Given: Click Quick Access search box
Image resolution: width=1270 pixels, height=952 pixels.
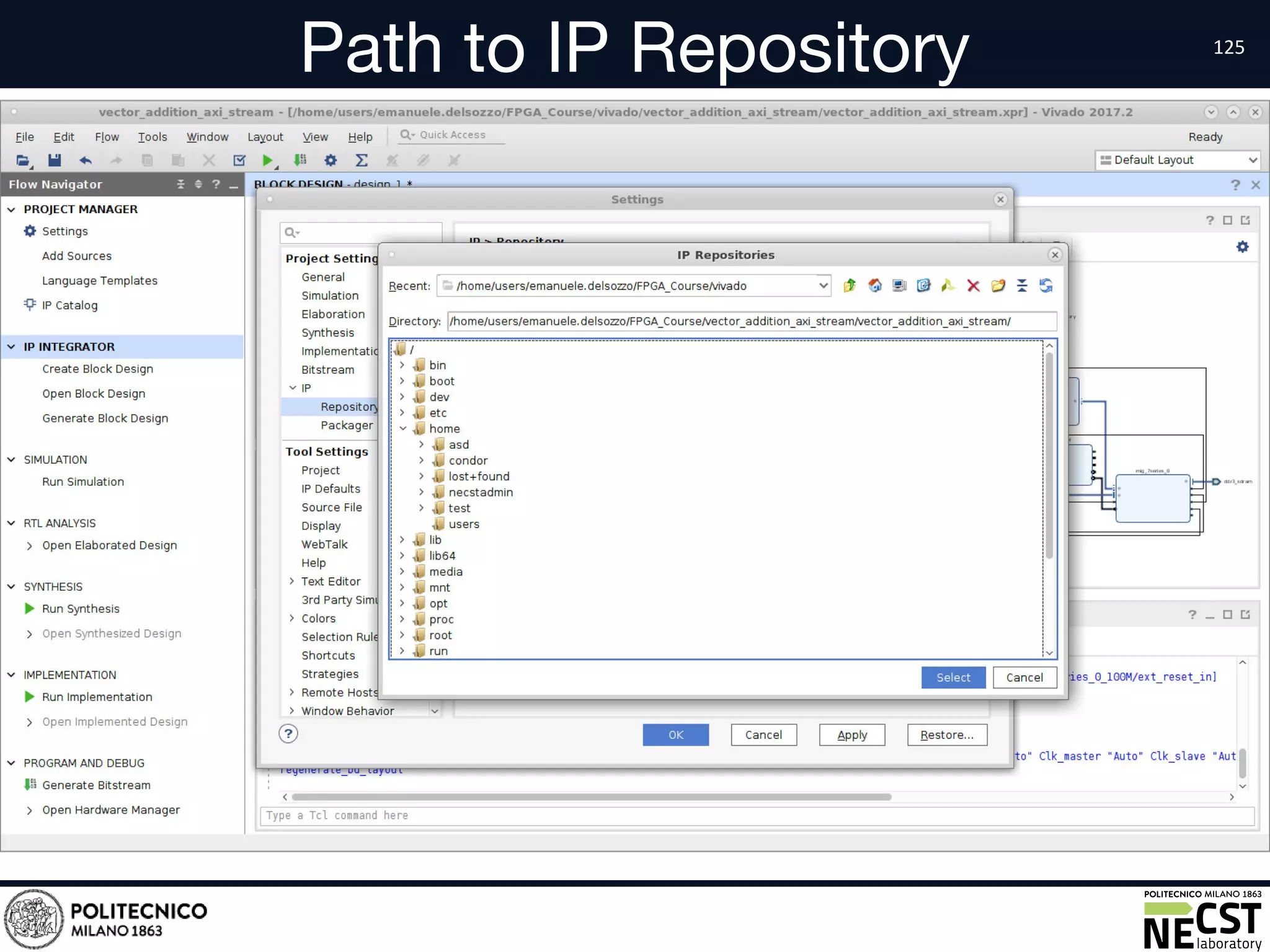Looking at the screenshot, I should [451, 135].
